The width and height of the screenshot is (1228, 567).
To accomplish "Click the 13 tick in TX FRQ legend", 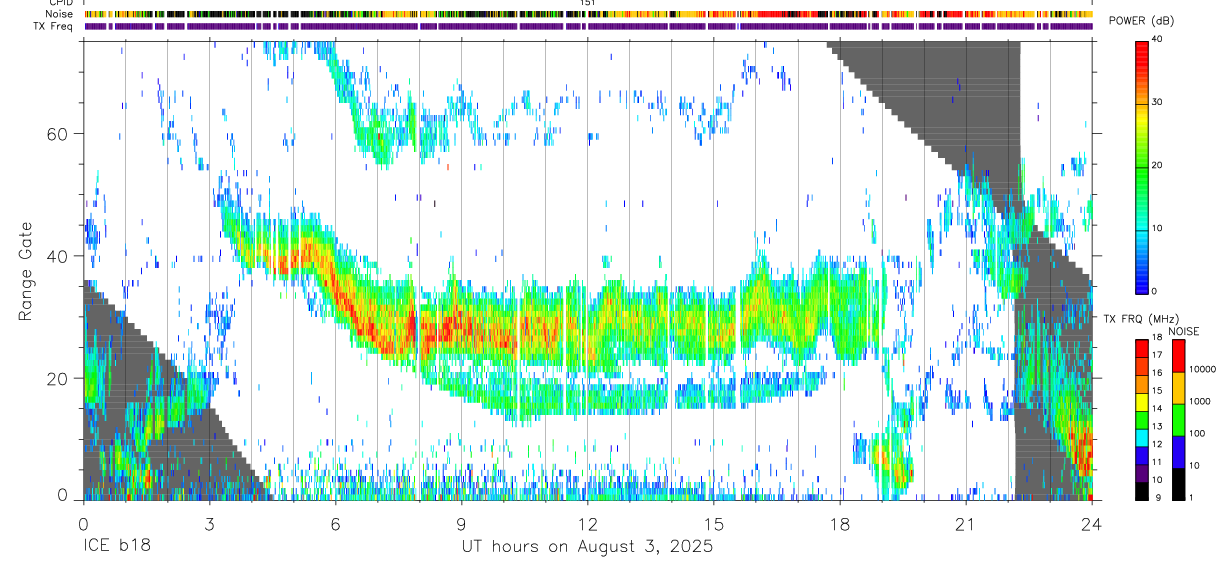I will 1157,426.
